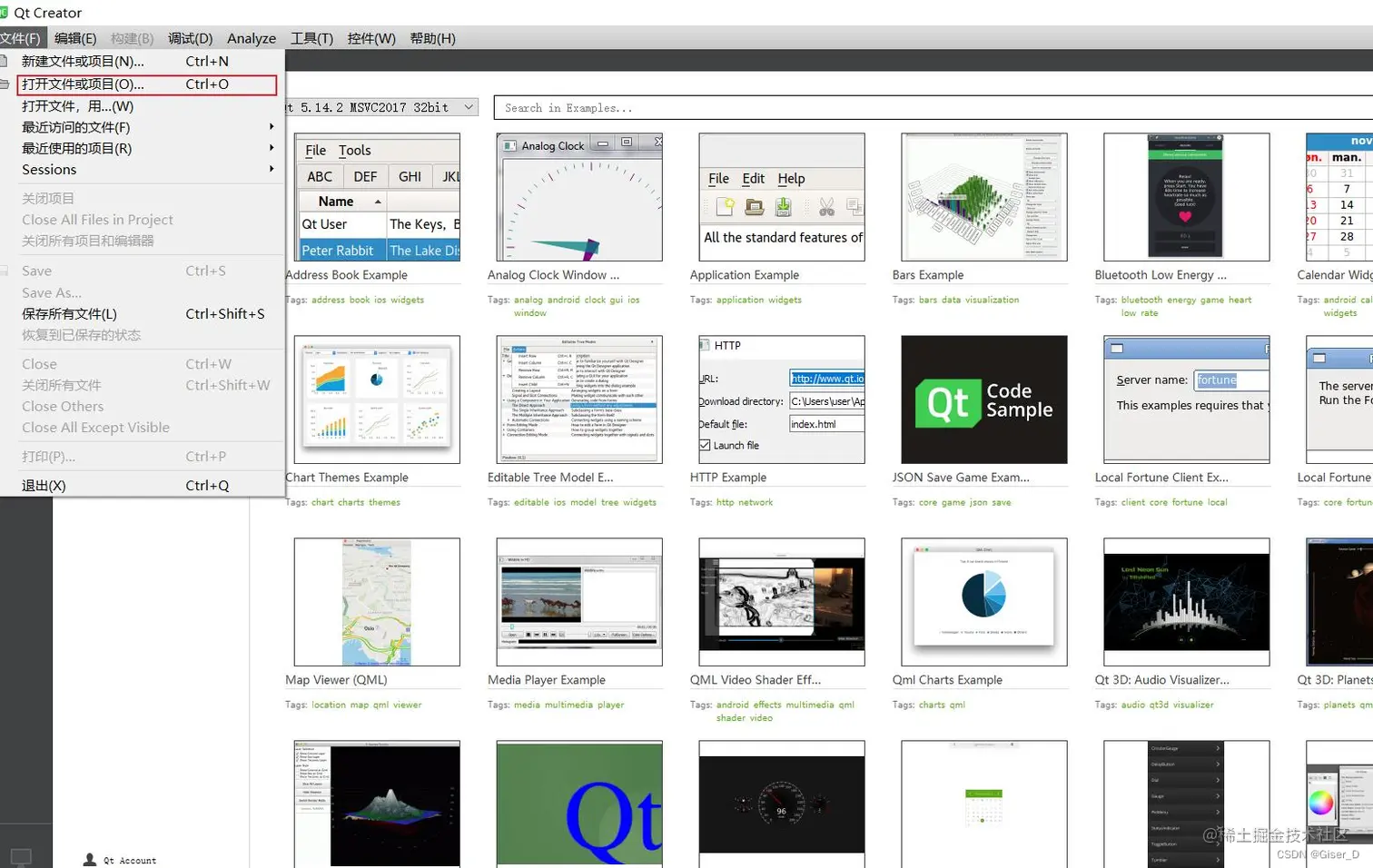The image size is (1373, 868).
Task: Choose 打开文件或项目(O)... menu entry
Action: point(146,84)
